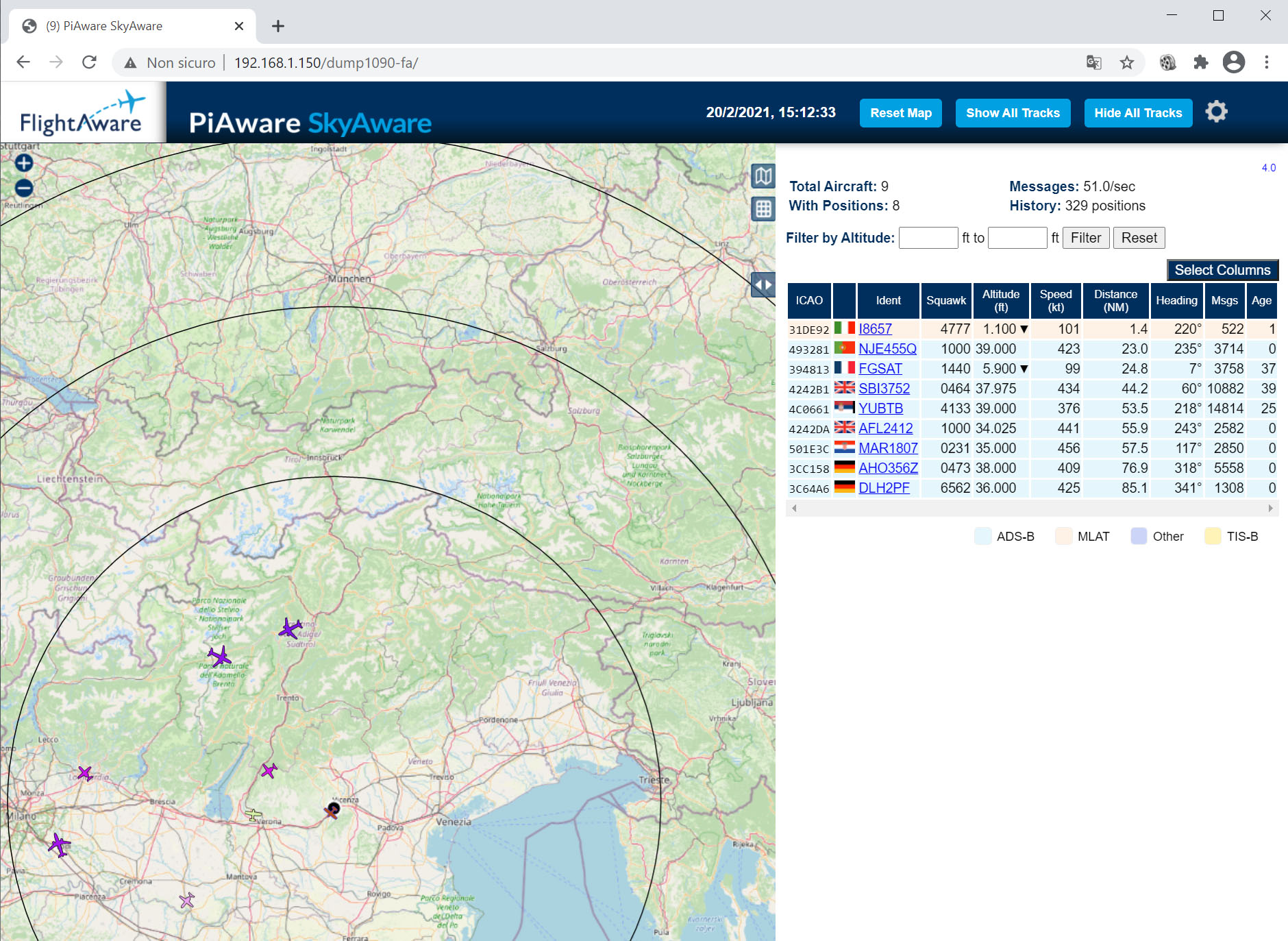
Task: Open the I8657 flight link
Action: pyautogui.click(x=875, y=329)
